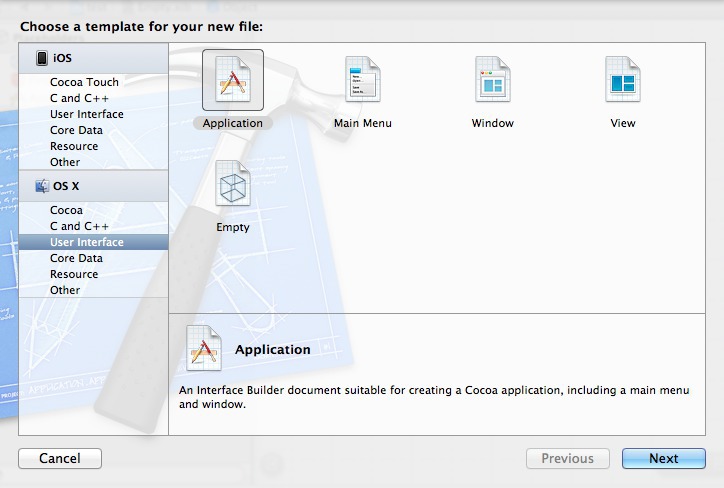Click the Empty label text
The width and height of the screenshot is (724, 488).
(233, 227)
